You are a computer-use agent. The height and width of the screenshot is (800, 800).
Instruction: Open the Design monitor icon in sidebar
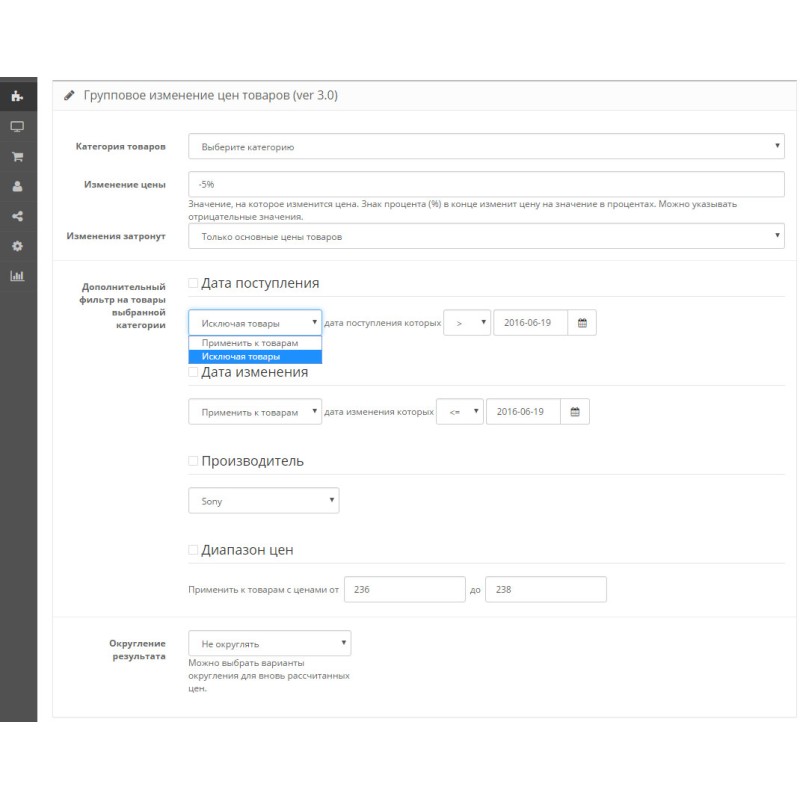(x=17, y=127)
